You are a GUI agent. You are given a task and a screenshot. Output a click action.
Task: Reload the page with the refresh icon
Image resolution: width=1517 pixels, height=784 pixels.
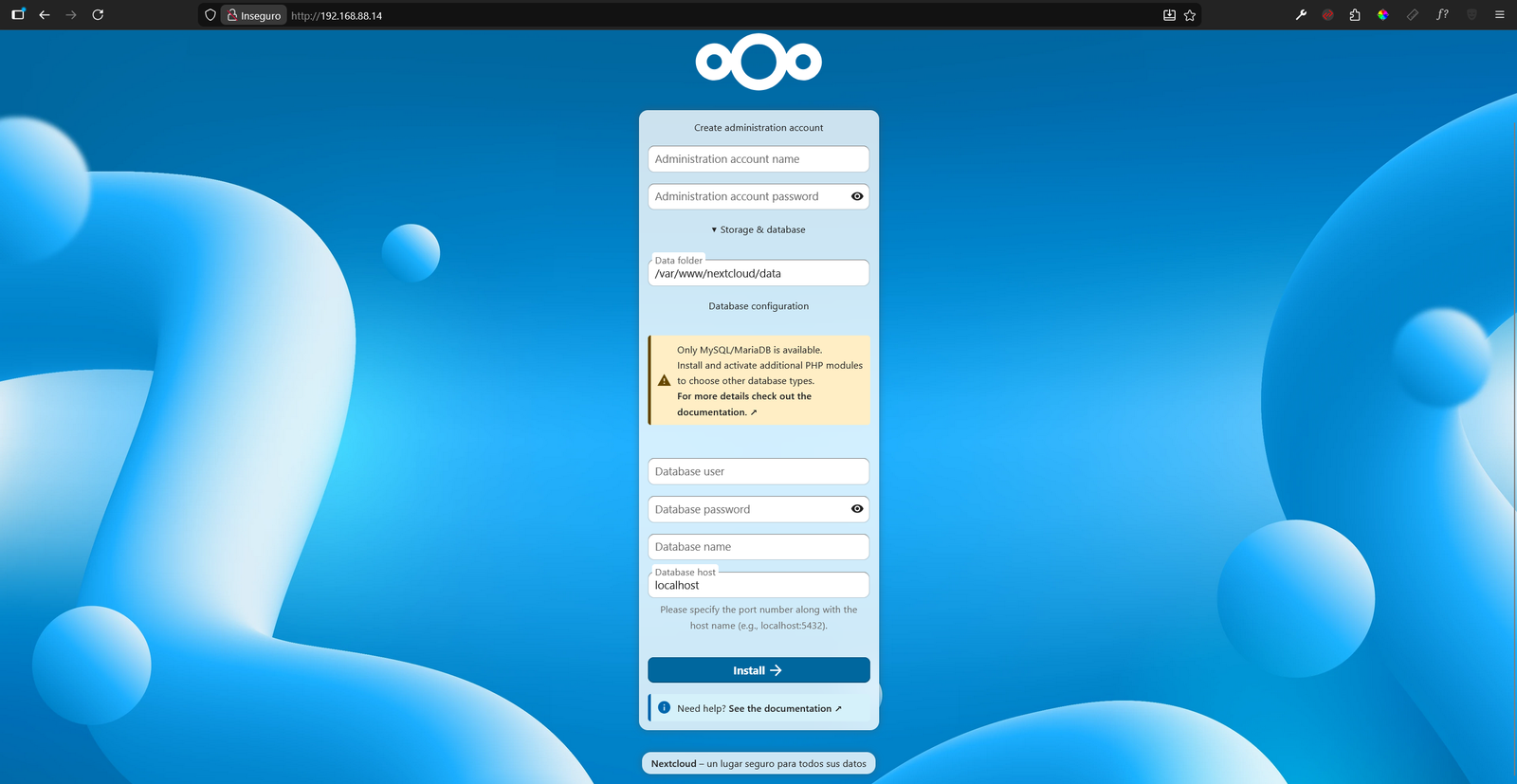[98, 15]
